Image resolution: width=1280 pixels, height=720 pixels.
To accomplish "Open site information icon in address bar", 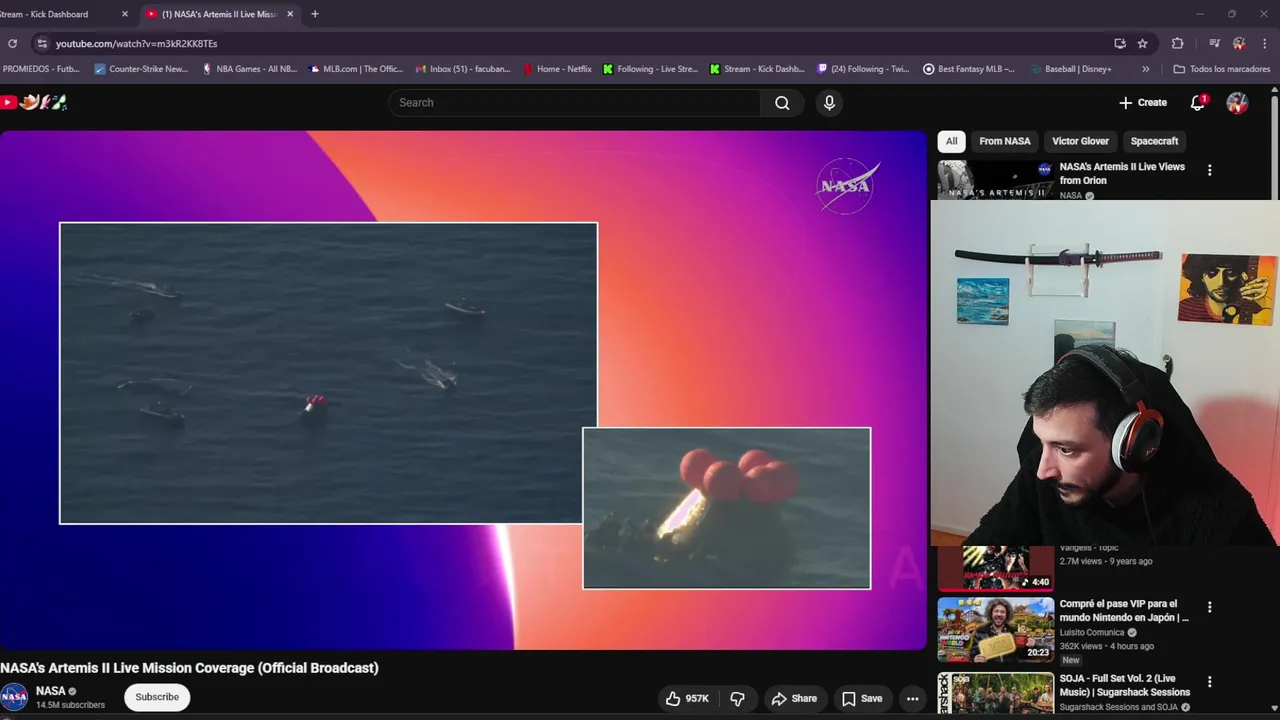I will coord(41,43).
